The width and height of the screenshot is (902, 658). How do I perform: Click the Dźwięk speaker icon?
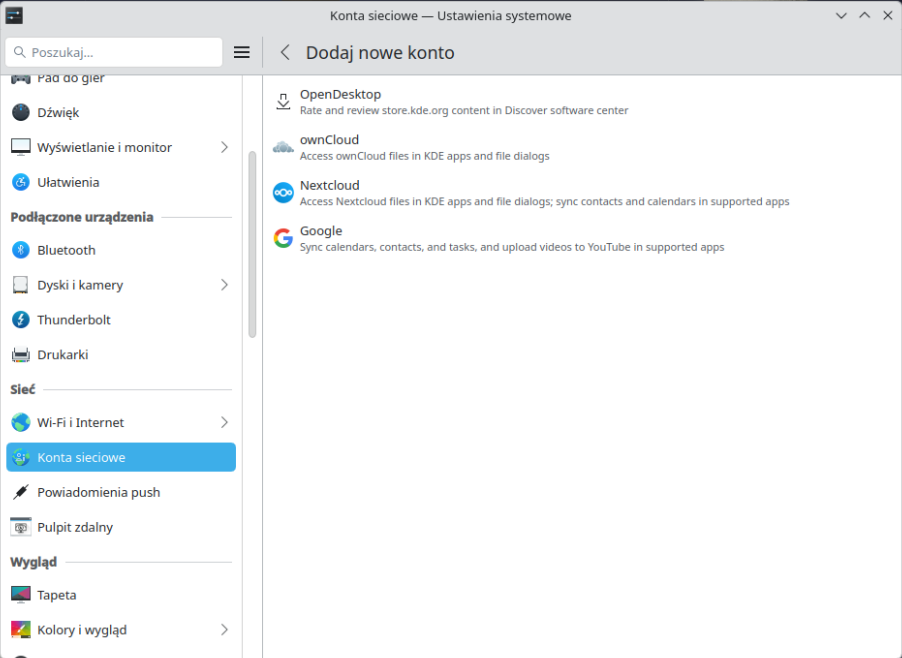click(21, 113)
